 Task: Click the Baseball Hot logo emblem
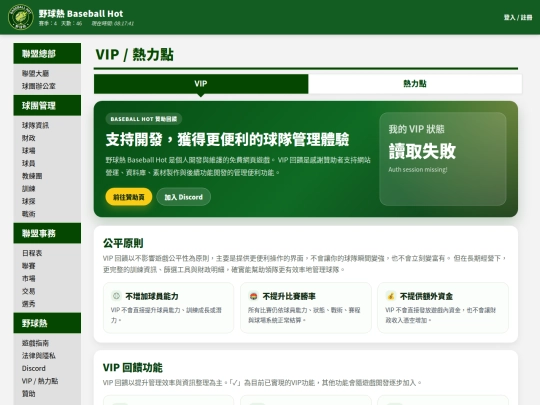tap(21, 17)
